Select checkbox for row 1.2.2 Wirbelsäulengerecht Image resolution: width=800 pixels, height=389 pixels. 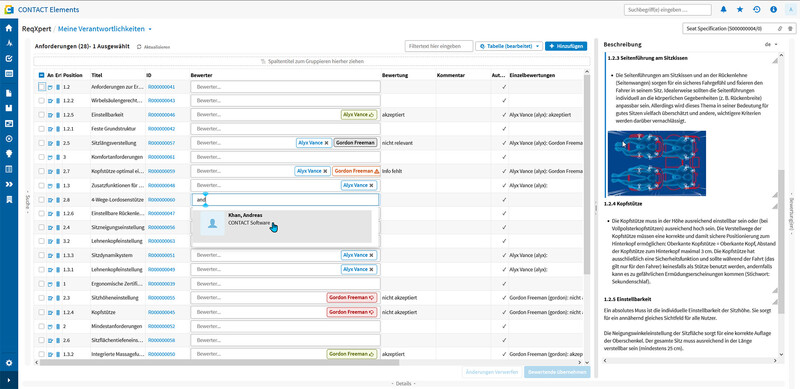[41, 101]
